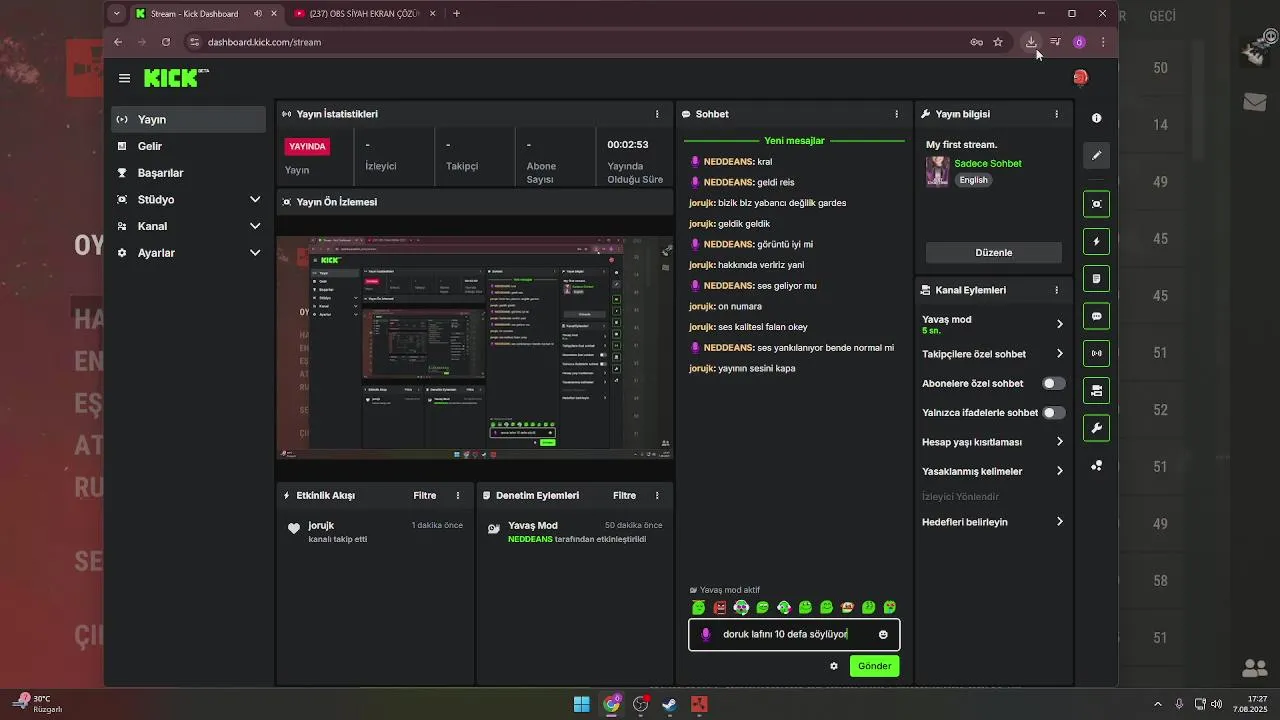Open chat settings gear next to Gönder
Image resolution: width=1280 pixels, height=720 pixels.
pos(834,666)
